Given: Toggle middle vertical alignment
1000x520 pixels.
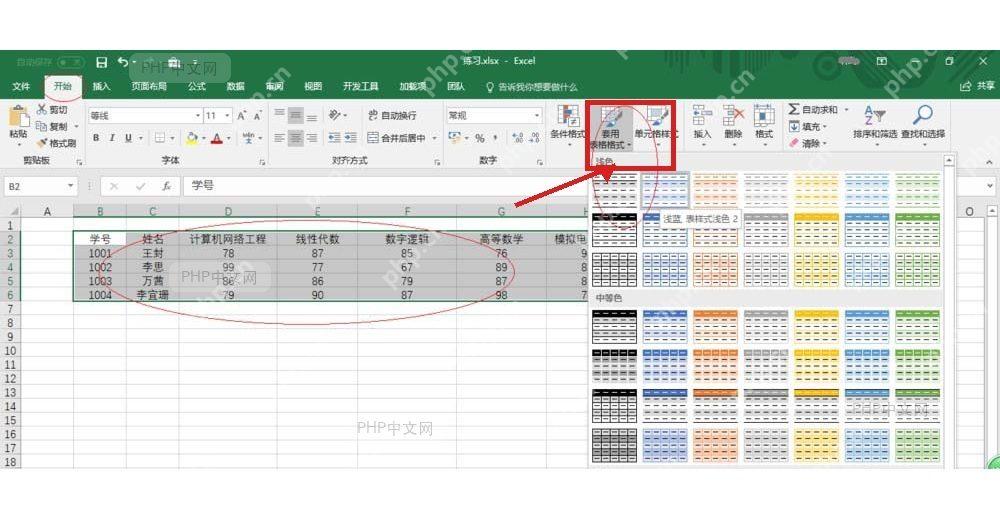Looking at the screenshot, I should (295, 115).
